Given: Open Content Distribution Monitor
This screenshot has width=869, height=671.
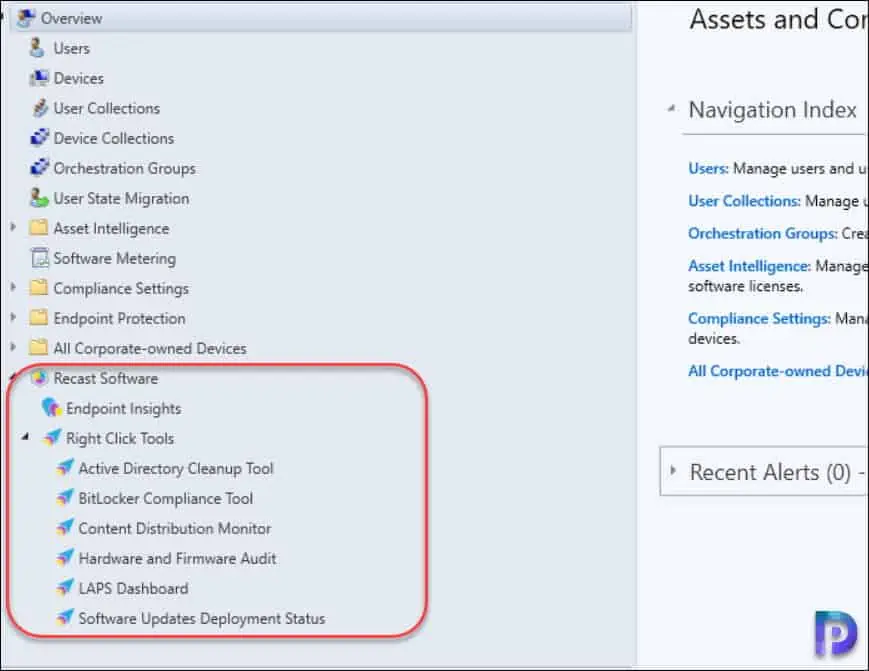Looking at the screenshot, I should (175, 528).
